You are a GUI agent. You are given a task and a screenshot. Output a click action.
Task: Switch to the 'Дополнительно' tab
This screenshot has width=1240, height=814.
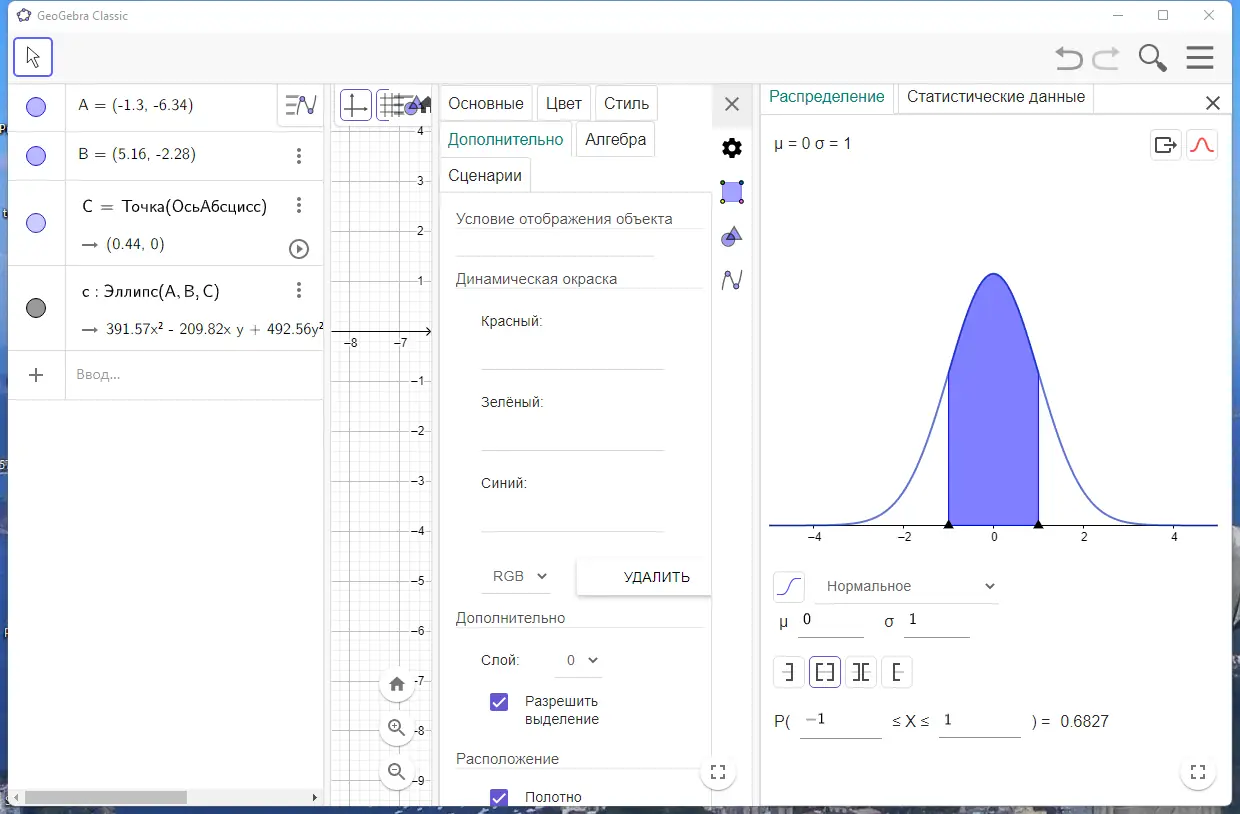[x=505, y=139]
